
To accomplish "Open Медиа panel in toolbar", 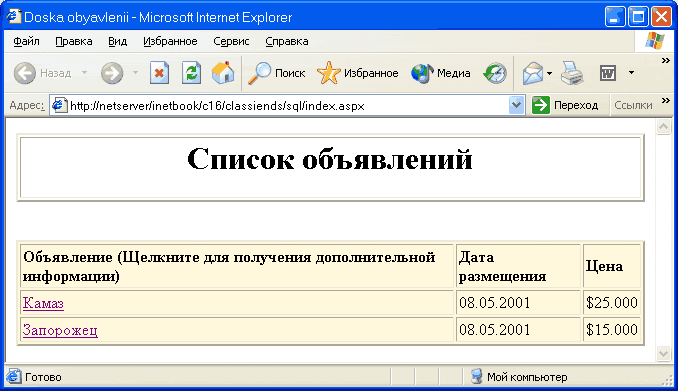I will tap(441, 73).
